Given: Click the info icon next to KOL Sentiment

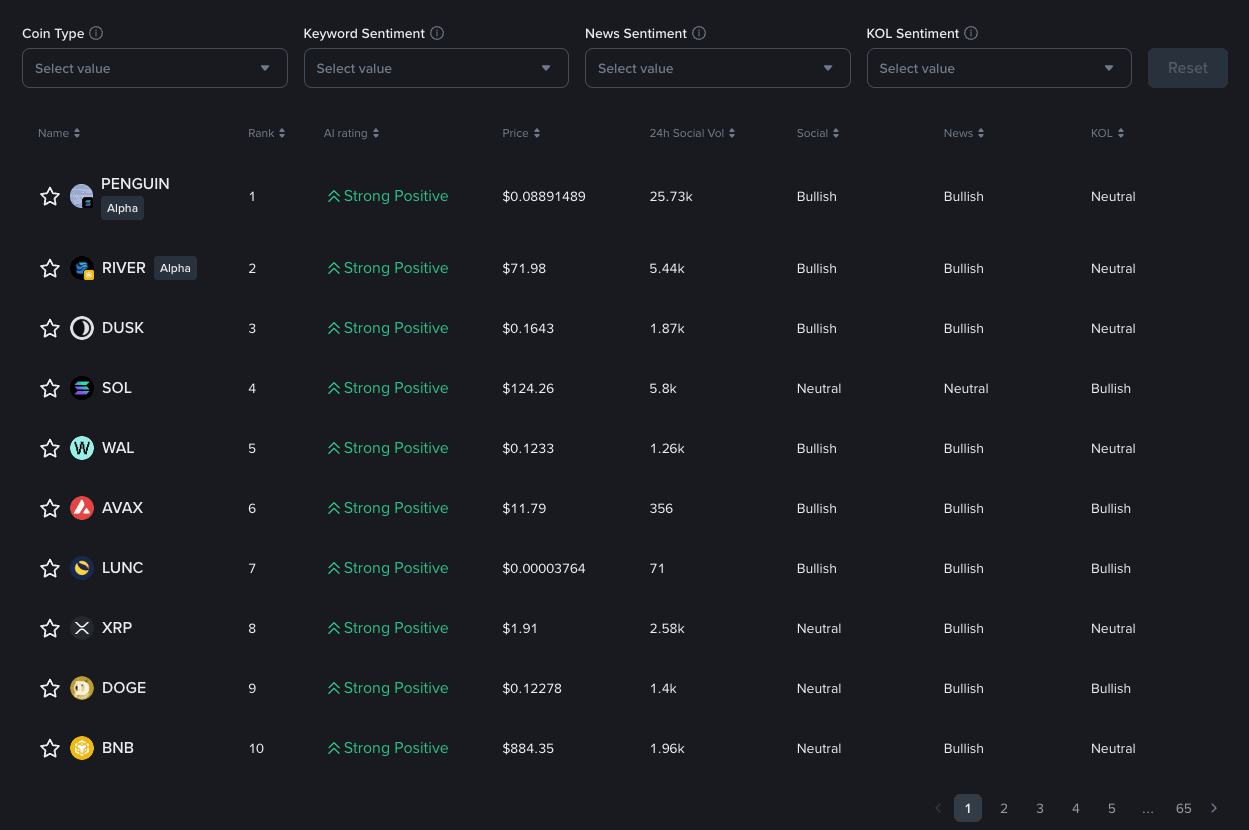Looking at the screenshot, I should (971, 33).
